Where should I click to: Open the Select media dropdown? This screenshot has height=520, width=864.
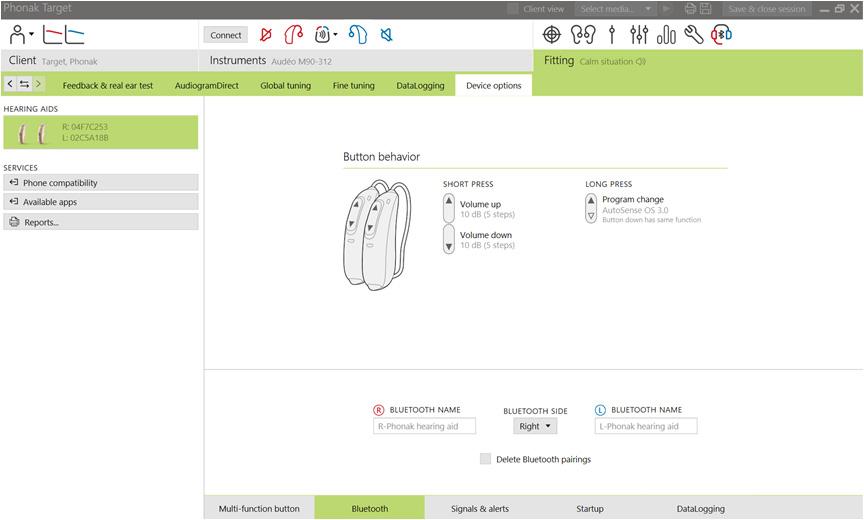click(616, 9)
